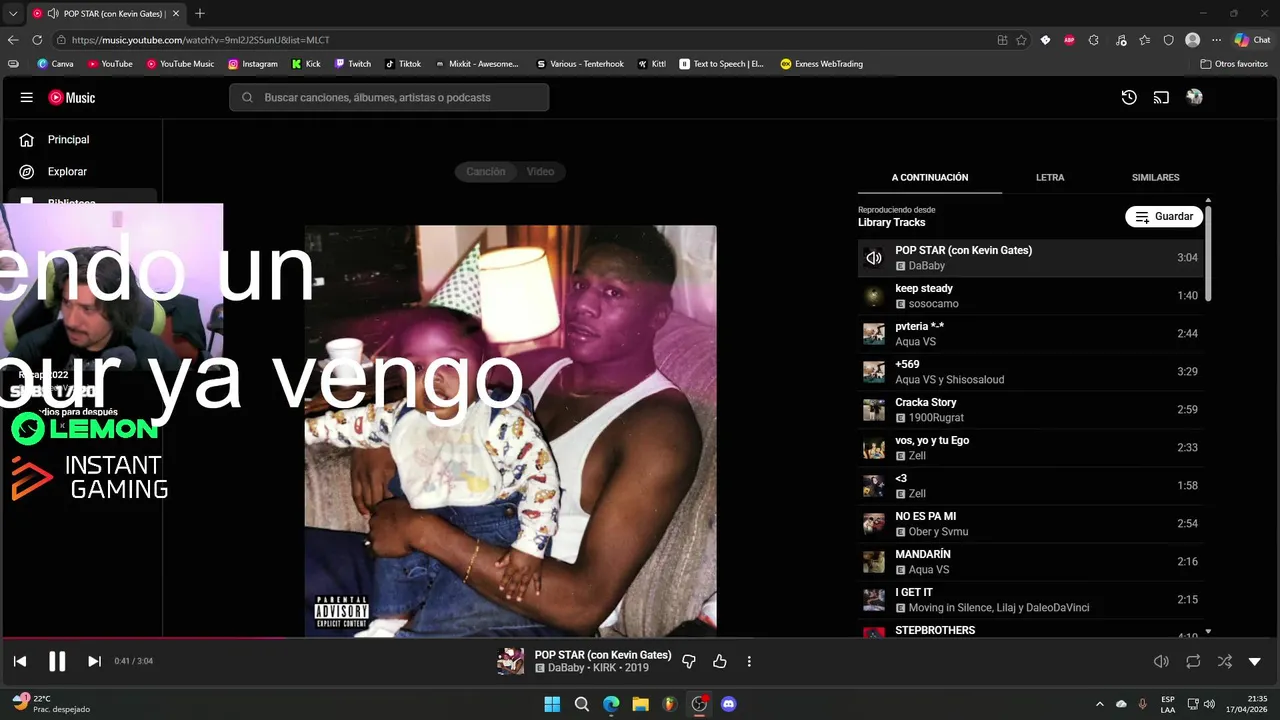Go back in the browser

[x=13, y=40]
